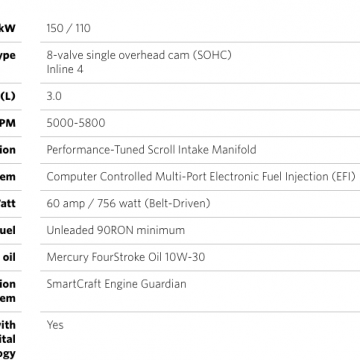Click the 3.0 displacement value
Screen dimensions: 360x360
click(x=54, y=96)
